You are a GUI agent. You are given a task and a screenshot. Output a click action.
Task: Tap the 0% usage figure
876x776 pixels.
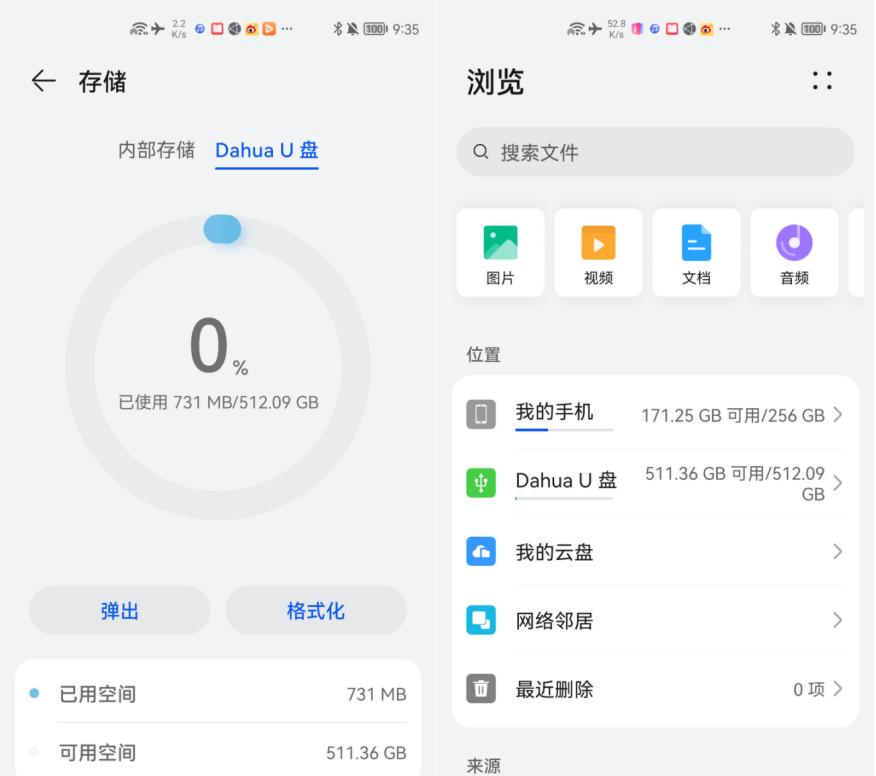pos(218,346)
